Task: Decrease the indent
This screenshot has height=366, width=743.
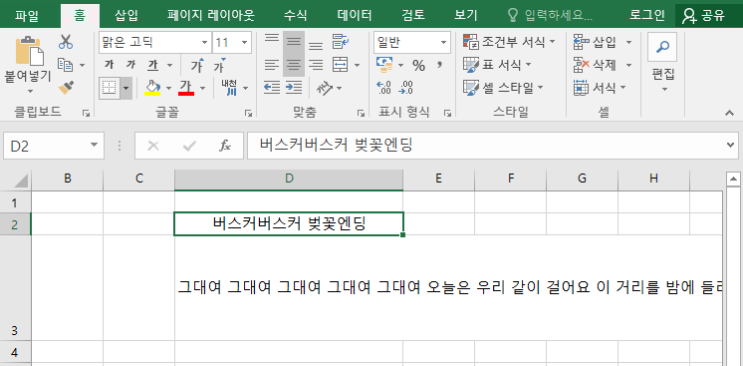Action: (x=272, y=88)
